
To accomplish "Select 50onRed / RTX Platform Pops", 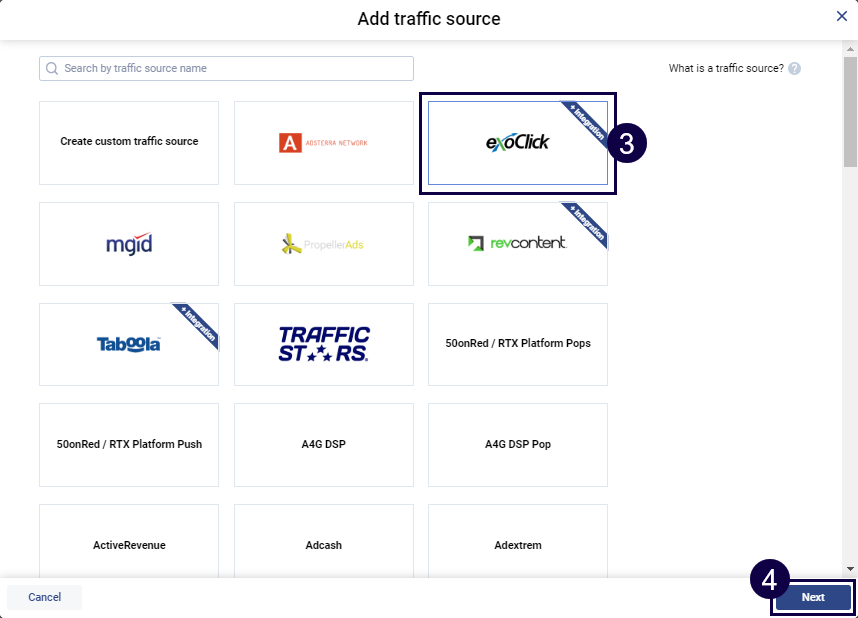I will (517, 344).
